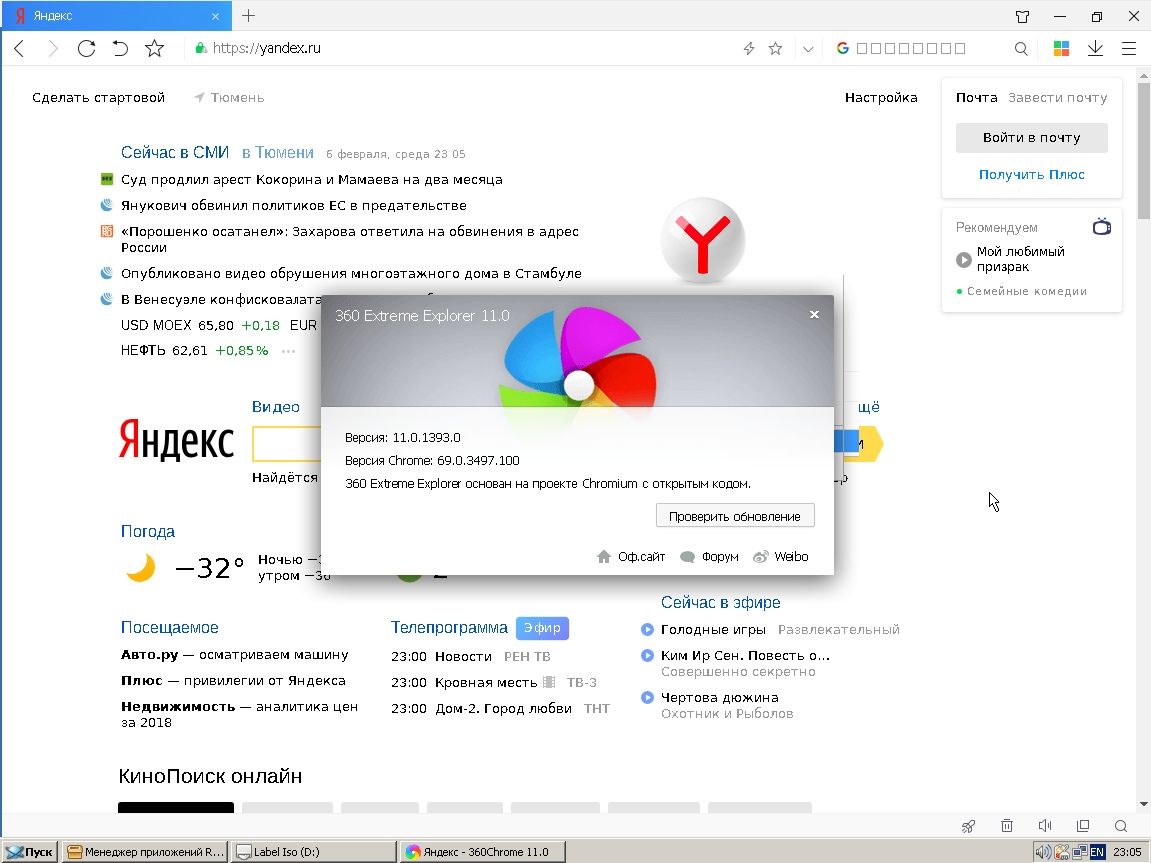Click the undo-close-tab arrow icon
This screenshot has height=863, width=1151.
[x=120, y=48]
